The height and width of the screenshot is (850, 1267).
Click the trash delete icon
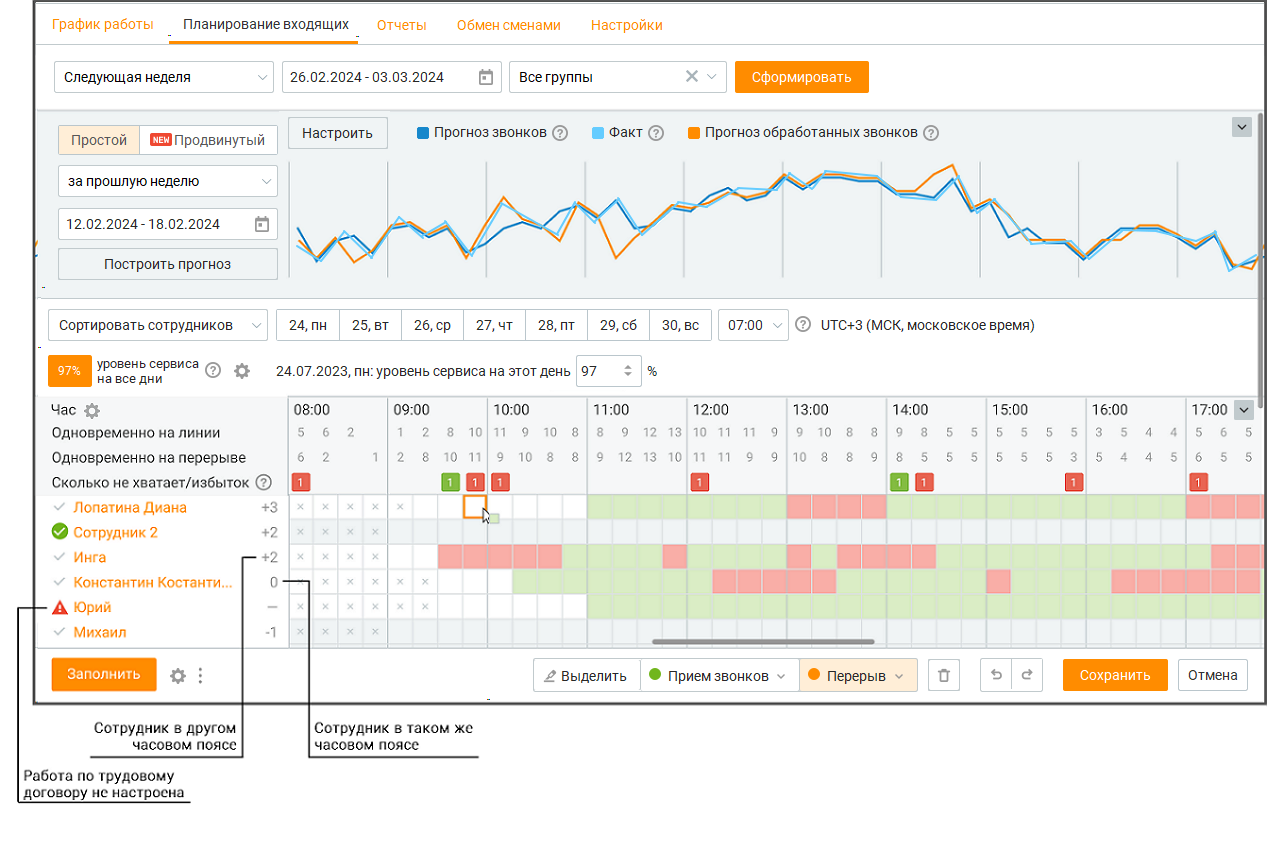[x=943, y=675]
